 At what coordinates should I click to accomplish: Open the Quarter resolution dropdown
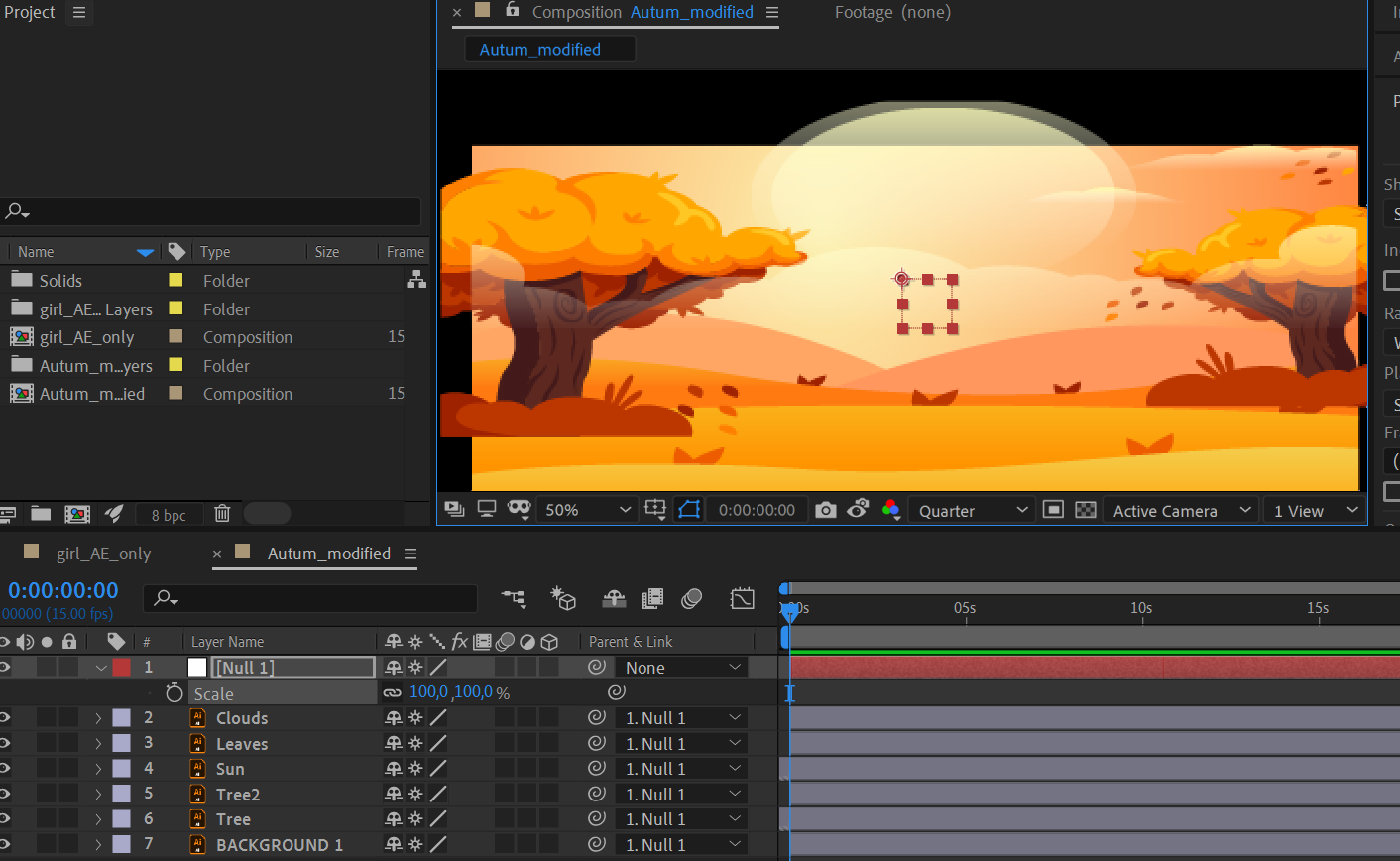[972, 510]
